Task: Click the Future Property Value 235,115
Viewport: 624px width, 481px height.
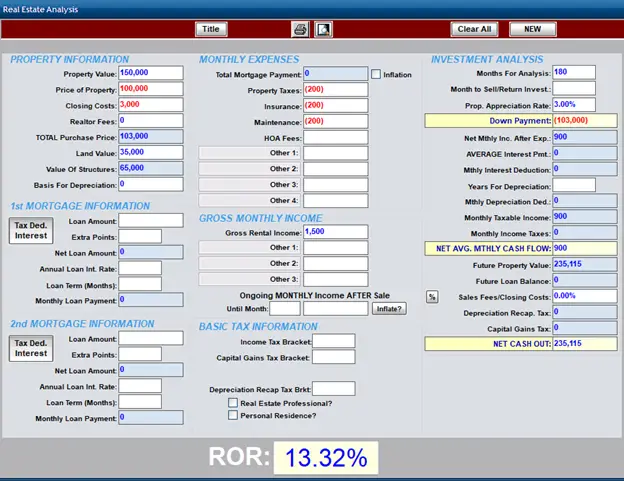Action: (585, 265)
